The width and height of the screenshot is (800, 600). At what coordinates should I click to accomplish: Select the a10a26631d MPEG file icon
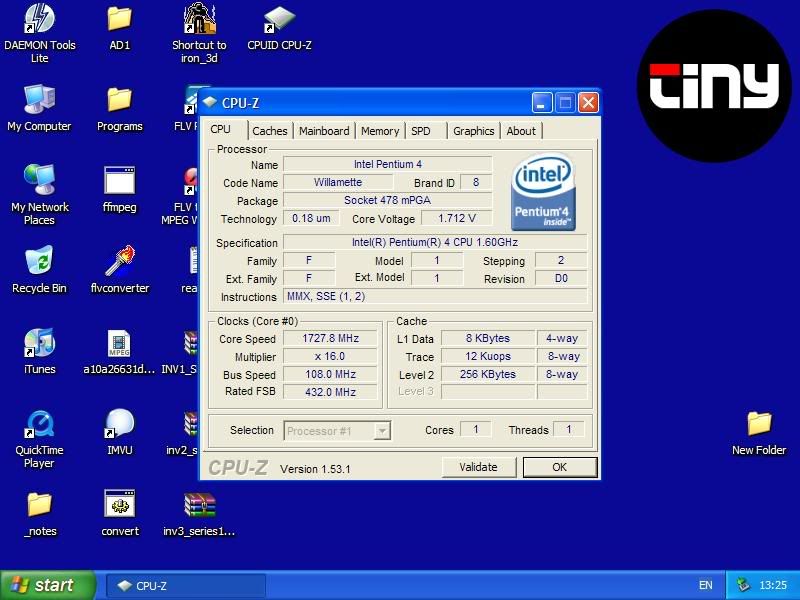coord(119,351)
